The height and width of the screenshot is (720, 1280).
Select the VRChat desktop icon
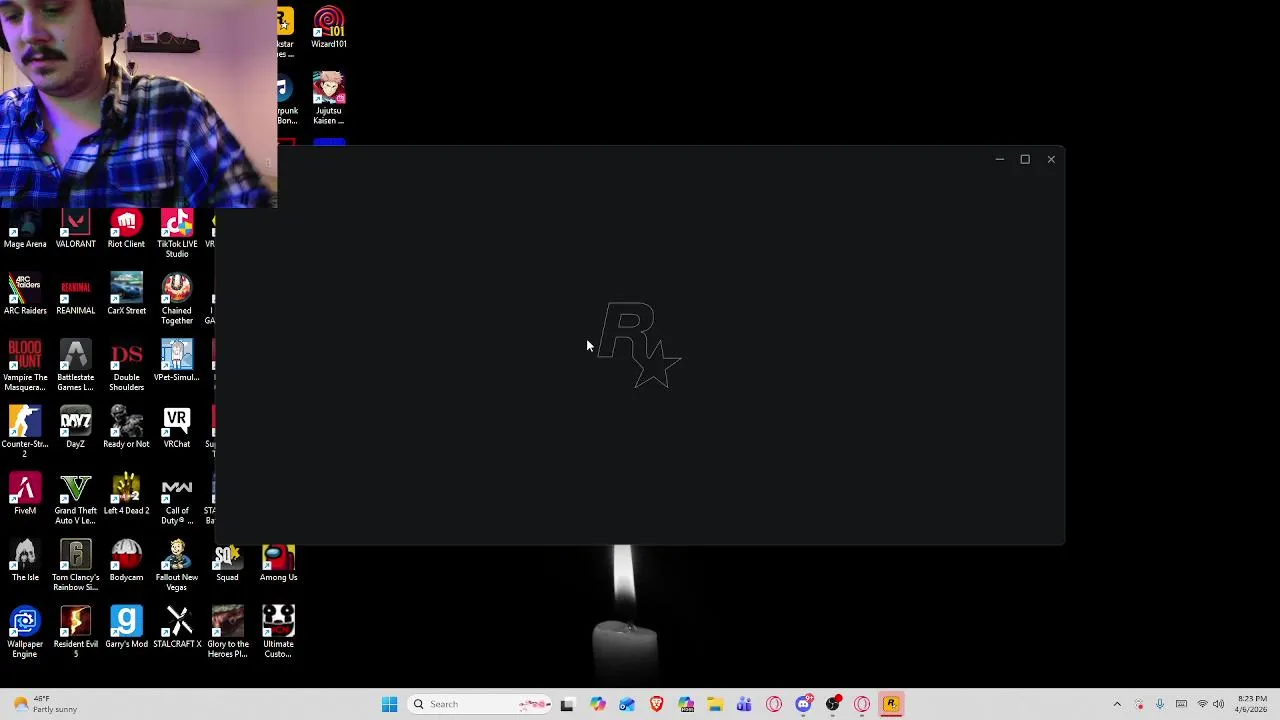point(177,428)
